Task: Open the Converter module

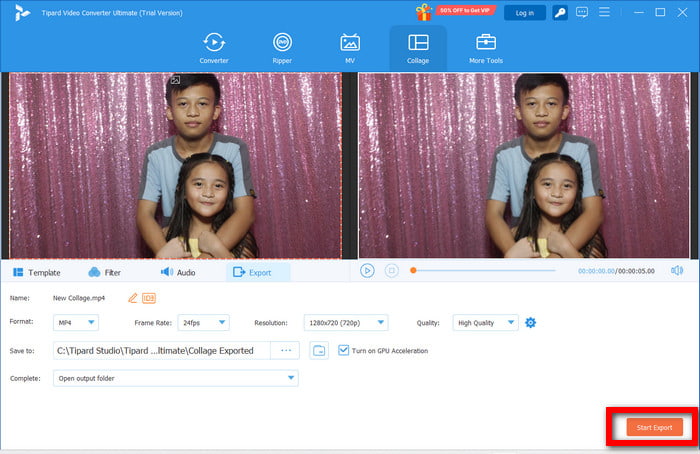Action: click(213, 46)
